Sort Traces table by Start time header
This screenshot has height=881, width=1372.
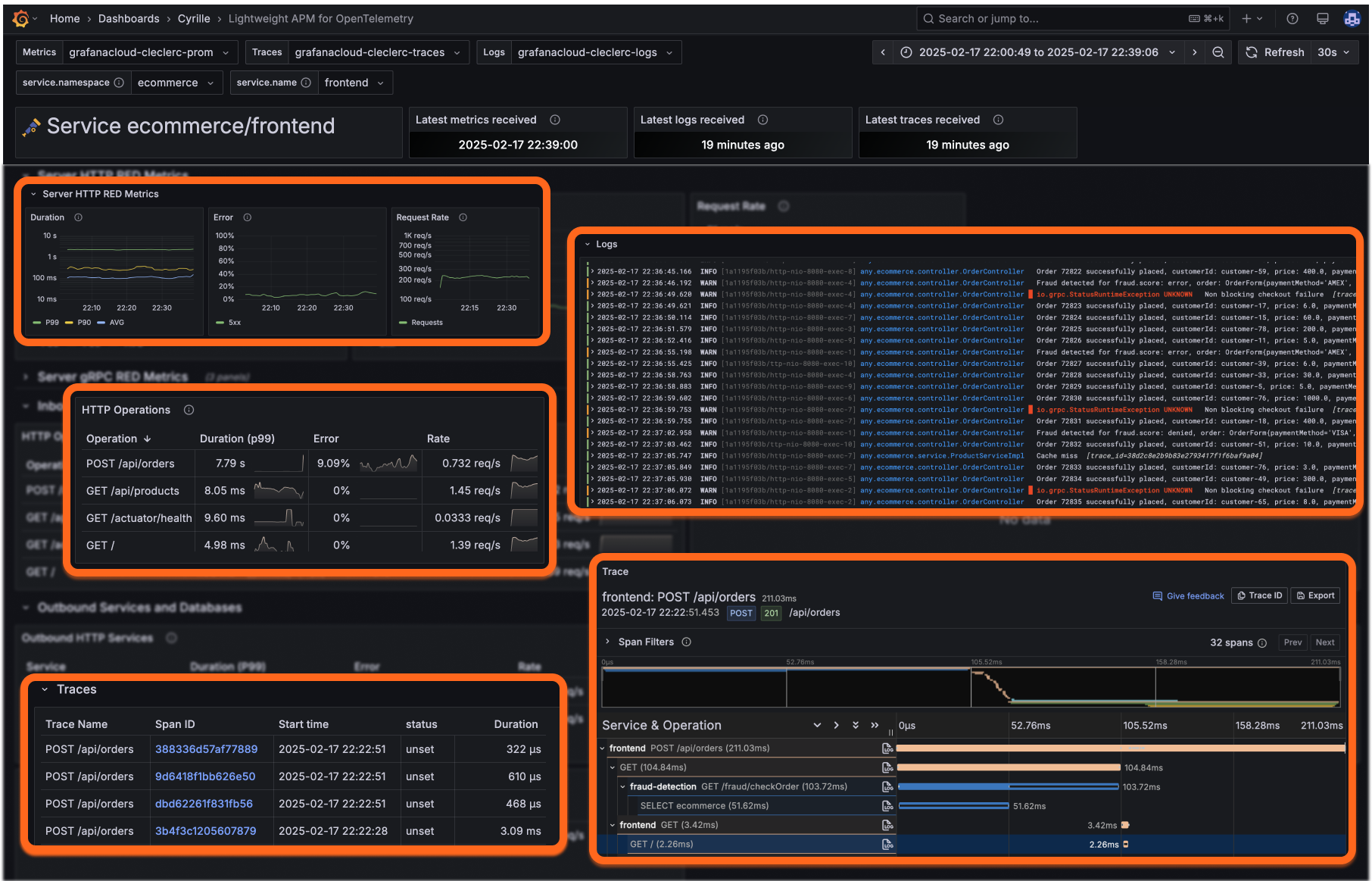click(304, 724)
